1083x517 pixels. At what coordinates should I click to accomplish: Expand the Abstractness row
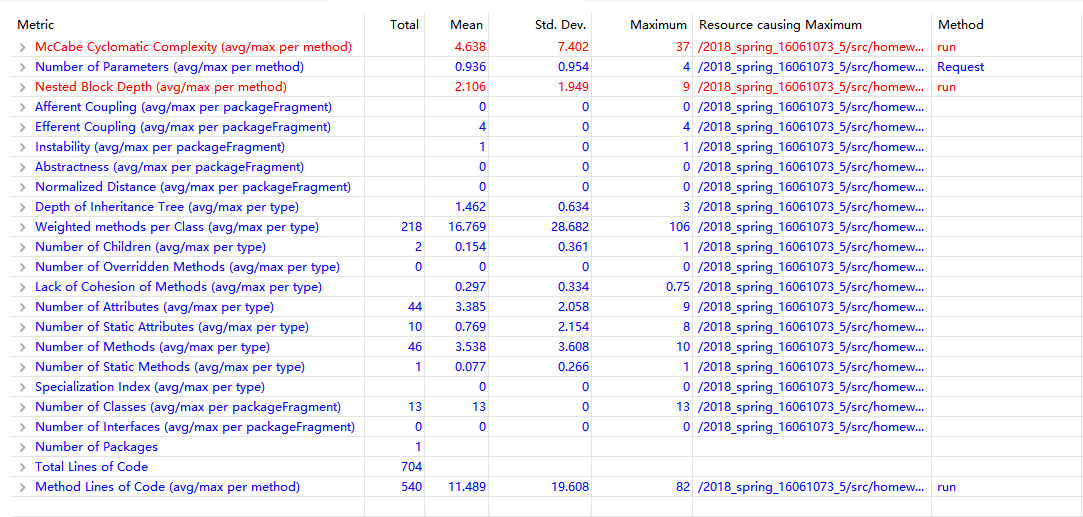click(x=23, y=167)
